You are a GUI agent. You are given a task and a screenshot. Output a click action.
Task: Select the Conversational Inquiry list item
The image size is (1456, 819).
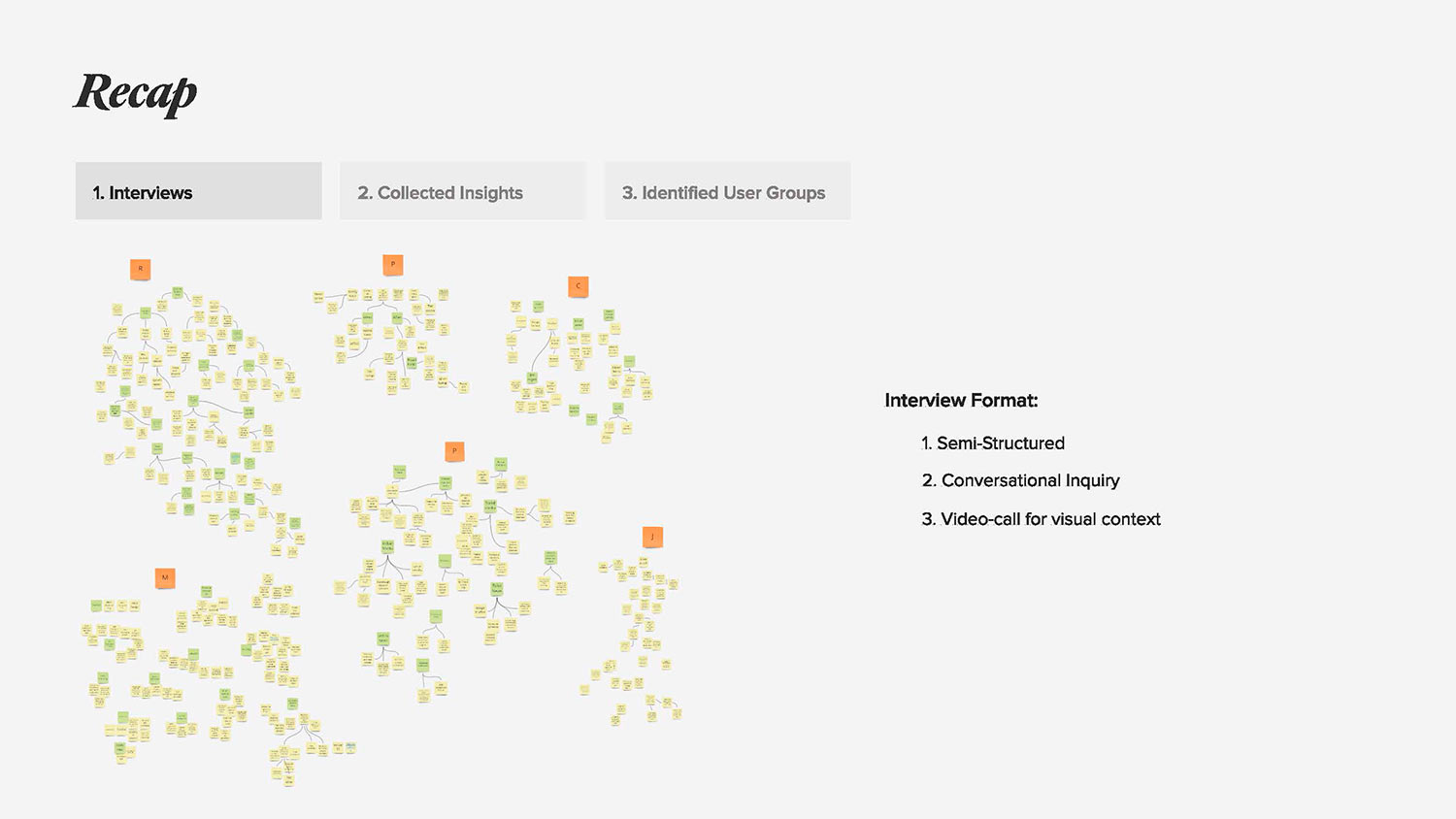point(1020,480)
